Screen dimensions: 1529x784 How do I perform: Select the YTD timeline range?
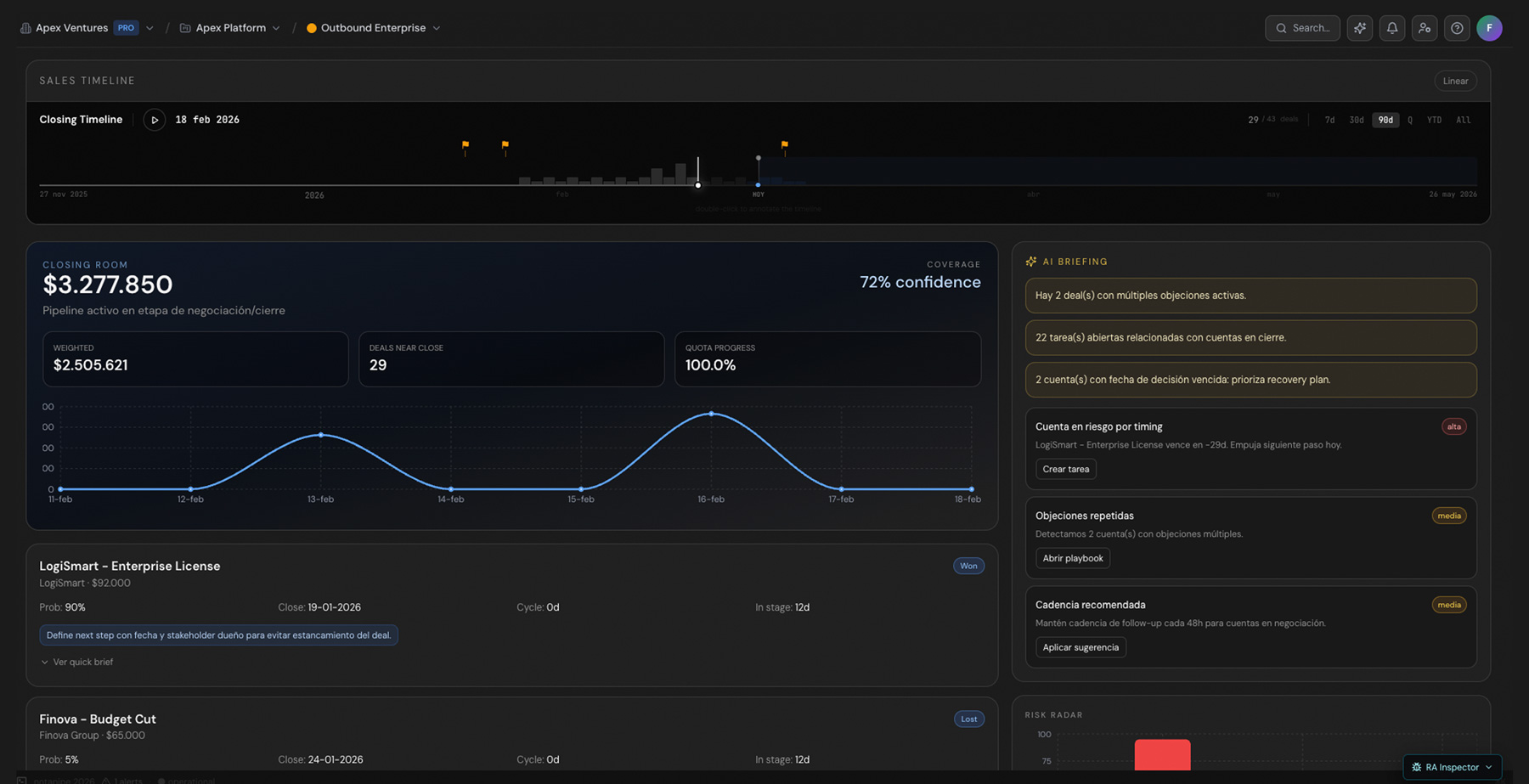coord(1434,120)
